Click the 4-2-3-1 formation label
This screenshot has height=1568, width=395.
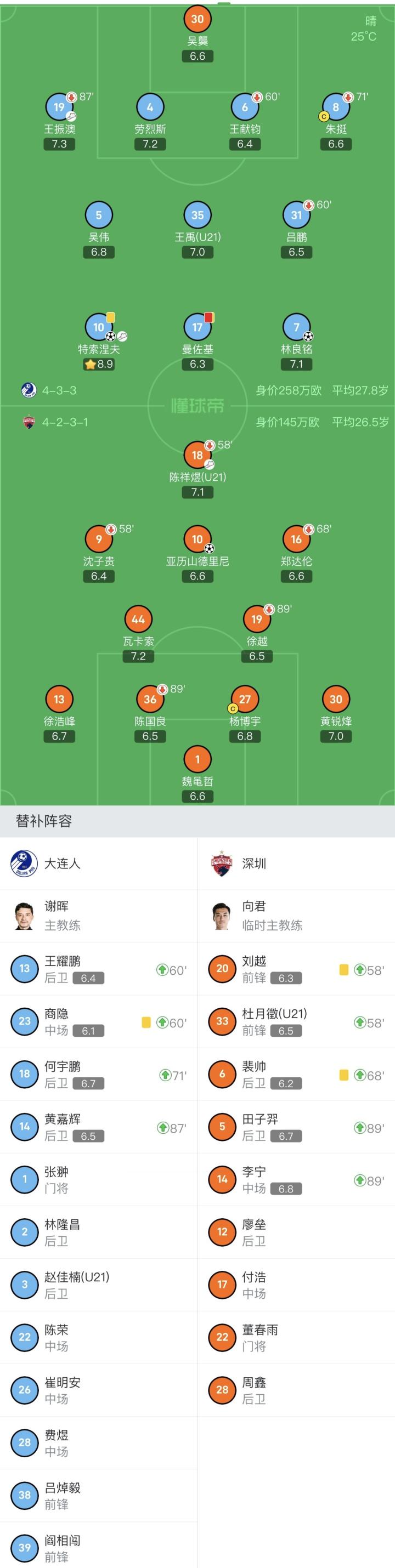pos(65,422)
